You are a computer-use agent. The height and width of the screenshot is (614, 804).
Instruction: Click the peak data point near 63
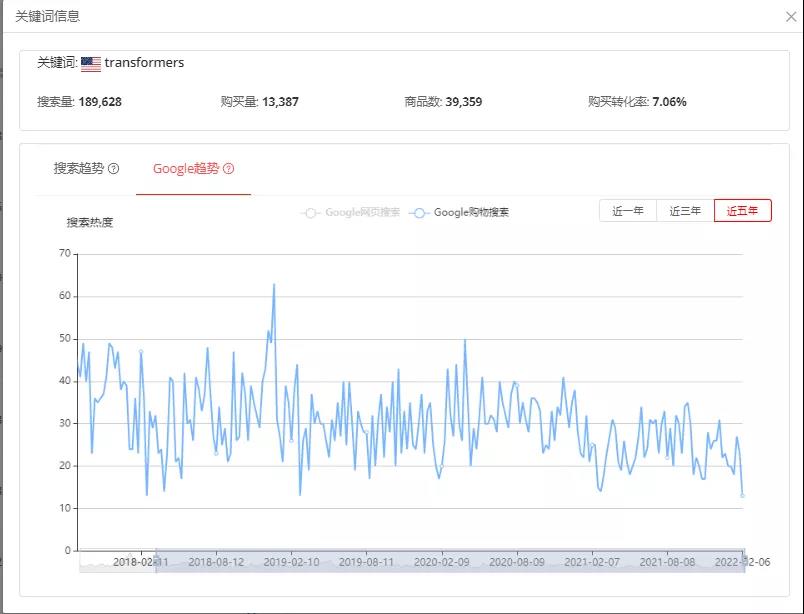(x=274, y=284)
